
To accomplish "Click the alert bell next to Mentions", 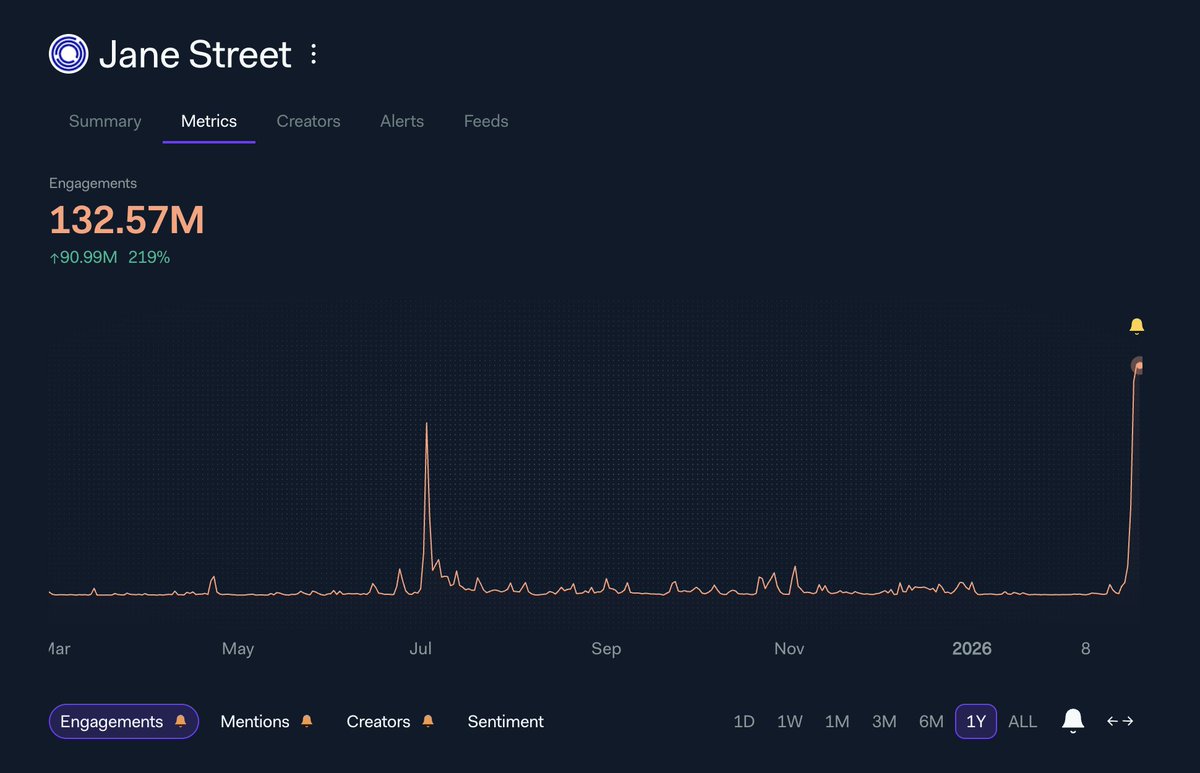I will [x=306, y=720].
